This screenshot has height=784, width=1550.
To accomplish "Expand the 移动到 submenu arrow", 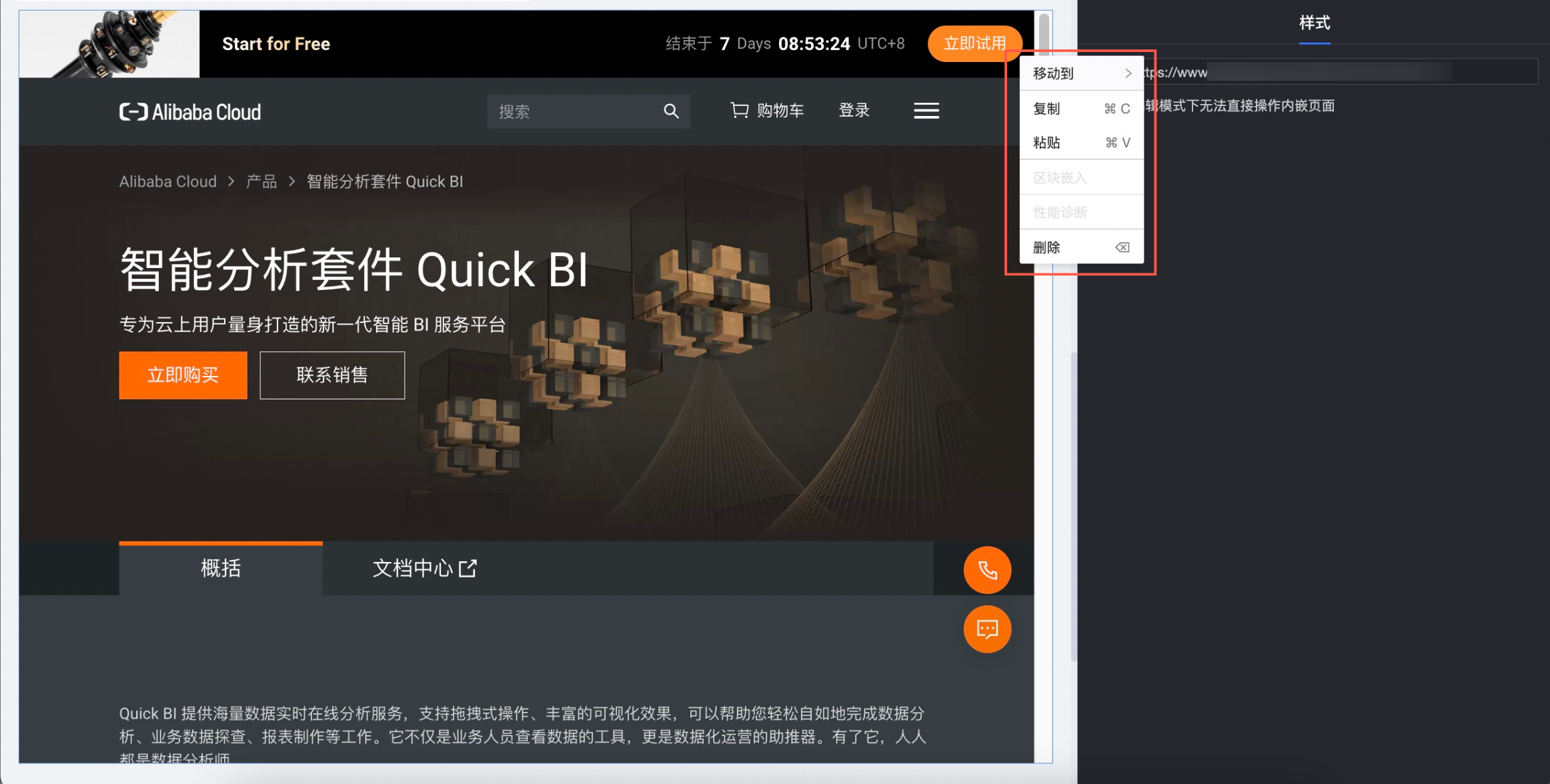I will click(x=1128, y=73).
